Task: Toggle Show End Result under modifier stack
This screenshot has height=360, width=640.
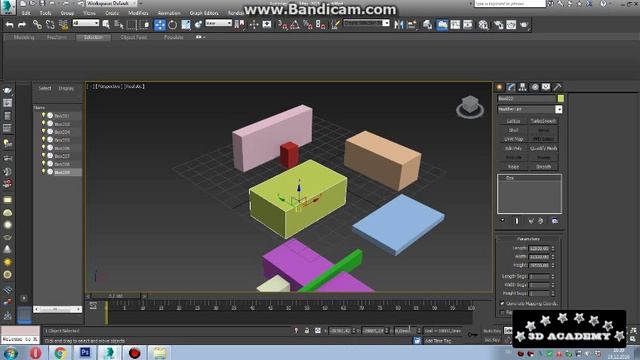Action: coord(517,221)
